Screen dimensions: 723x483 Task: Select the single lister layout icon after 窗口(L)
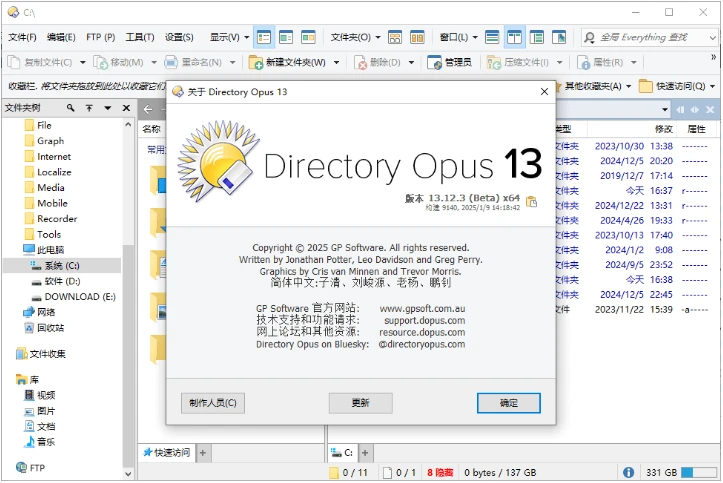[x=492, y=37]
